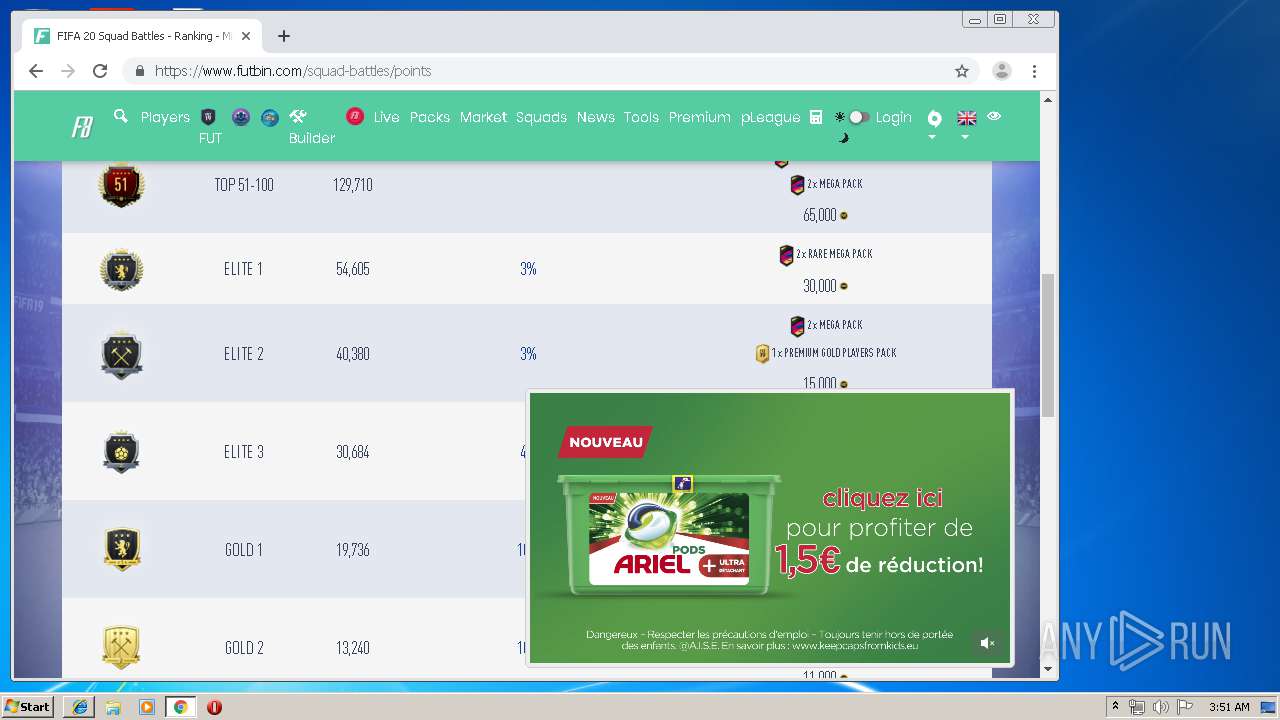Open the Live menu

(x=386, y=117)
